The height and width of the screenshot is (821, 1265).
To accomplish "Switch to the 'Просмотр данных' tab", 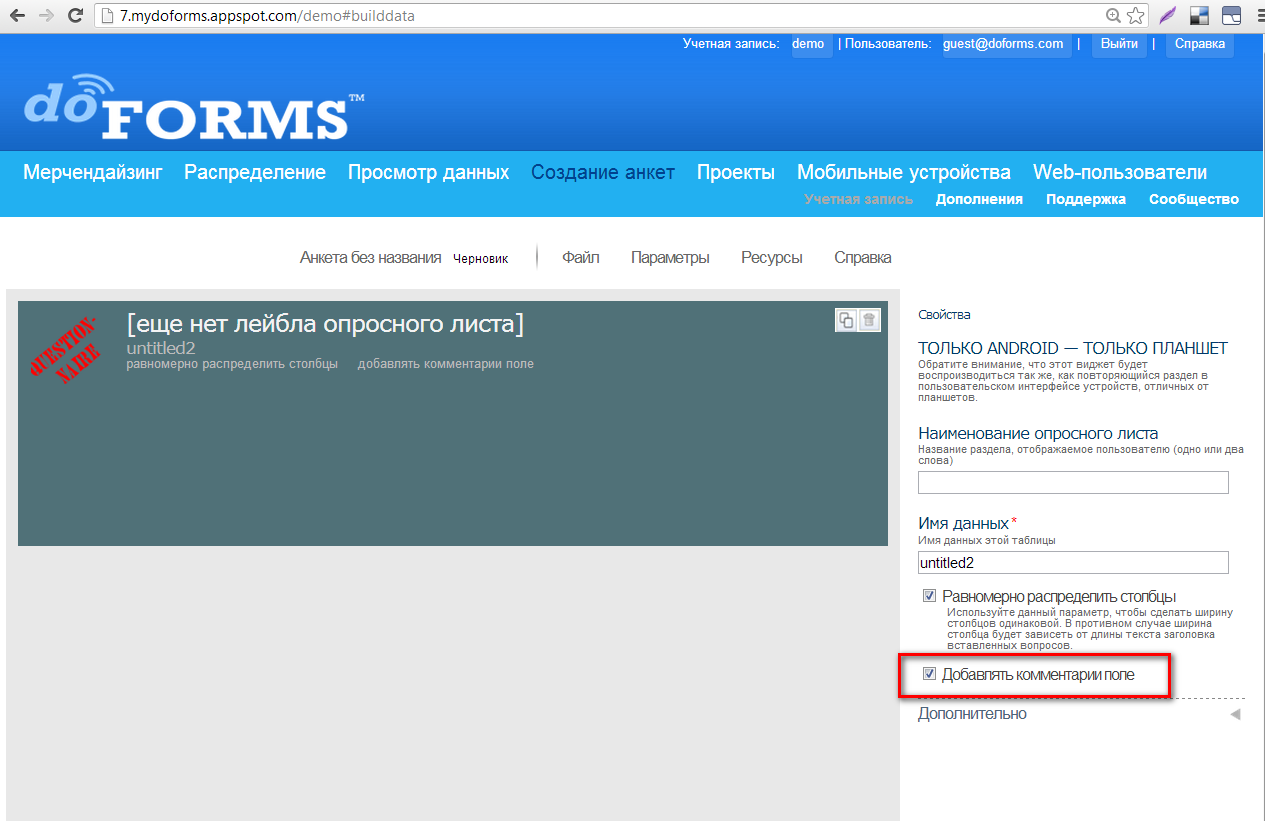I will 428,172.
